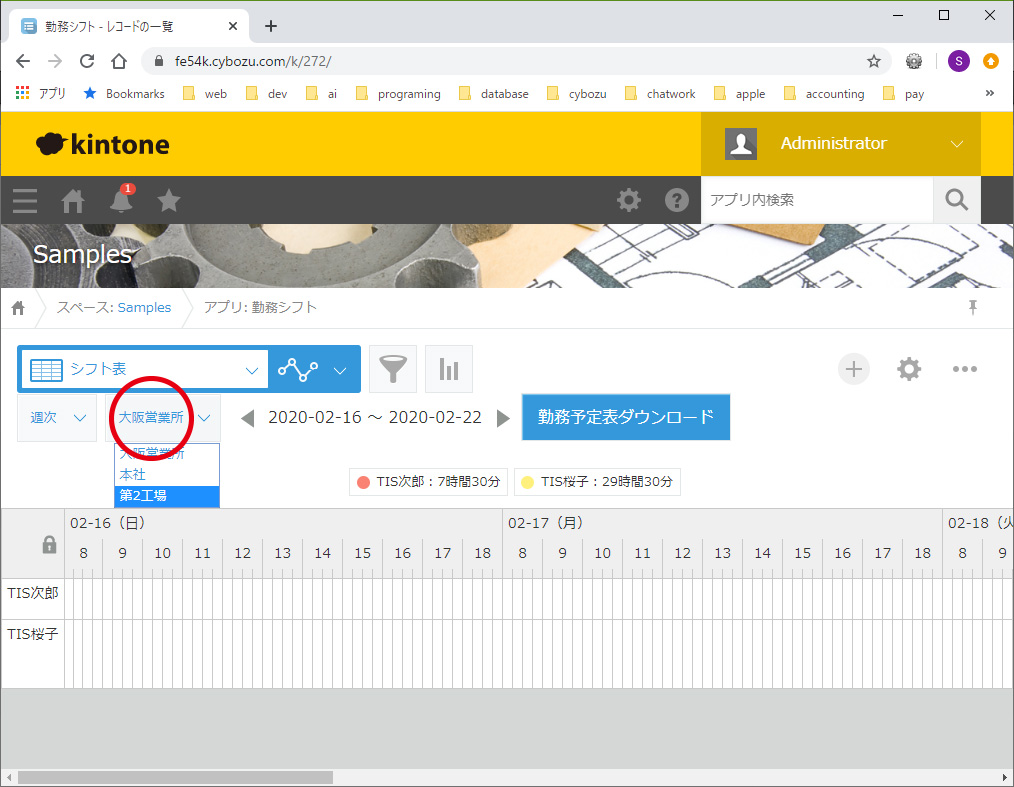Open the シフト表 view dropdown

tap(144, 369)
